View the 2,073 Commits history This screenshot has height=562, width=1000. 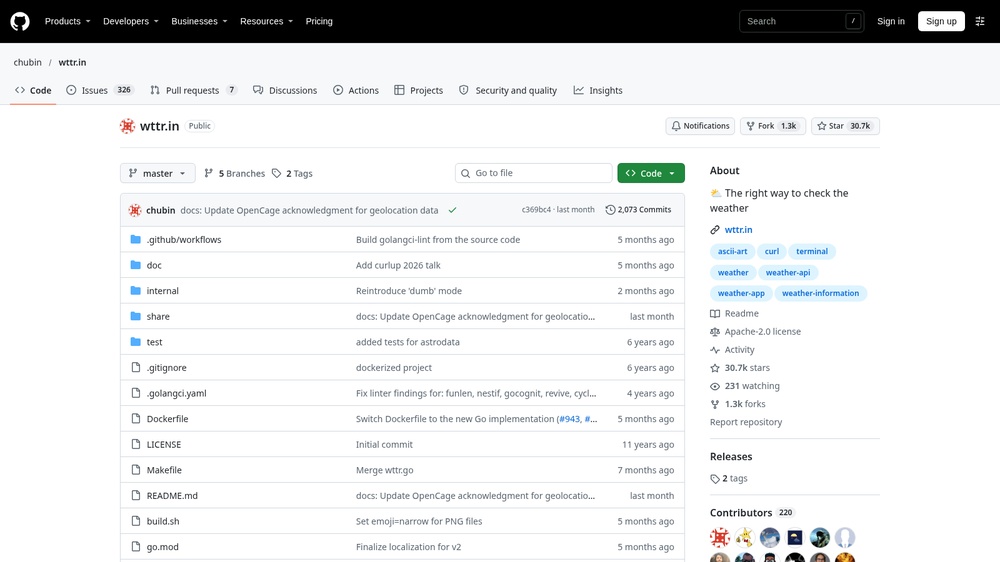638,210
